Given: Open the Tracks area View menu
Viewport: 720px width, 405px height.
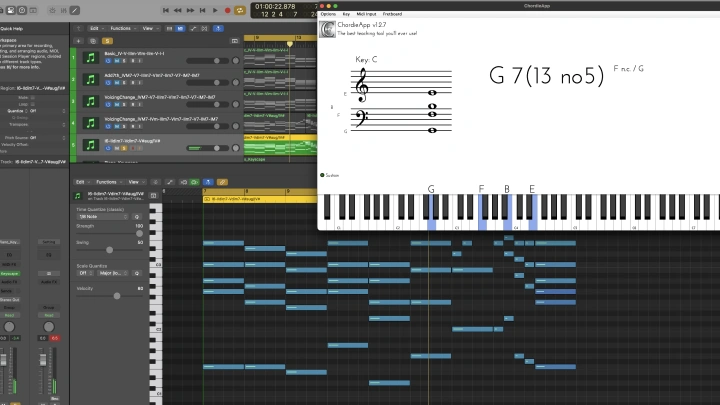Looking at the screenshot, I should coord(149,28).
